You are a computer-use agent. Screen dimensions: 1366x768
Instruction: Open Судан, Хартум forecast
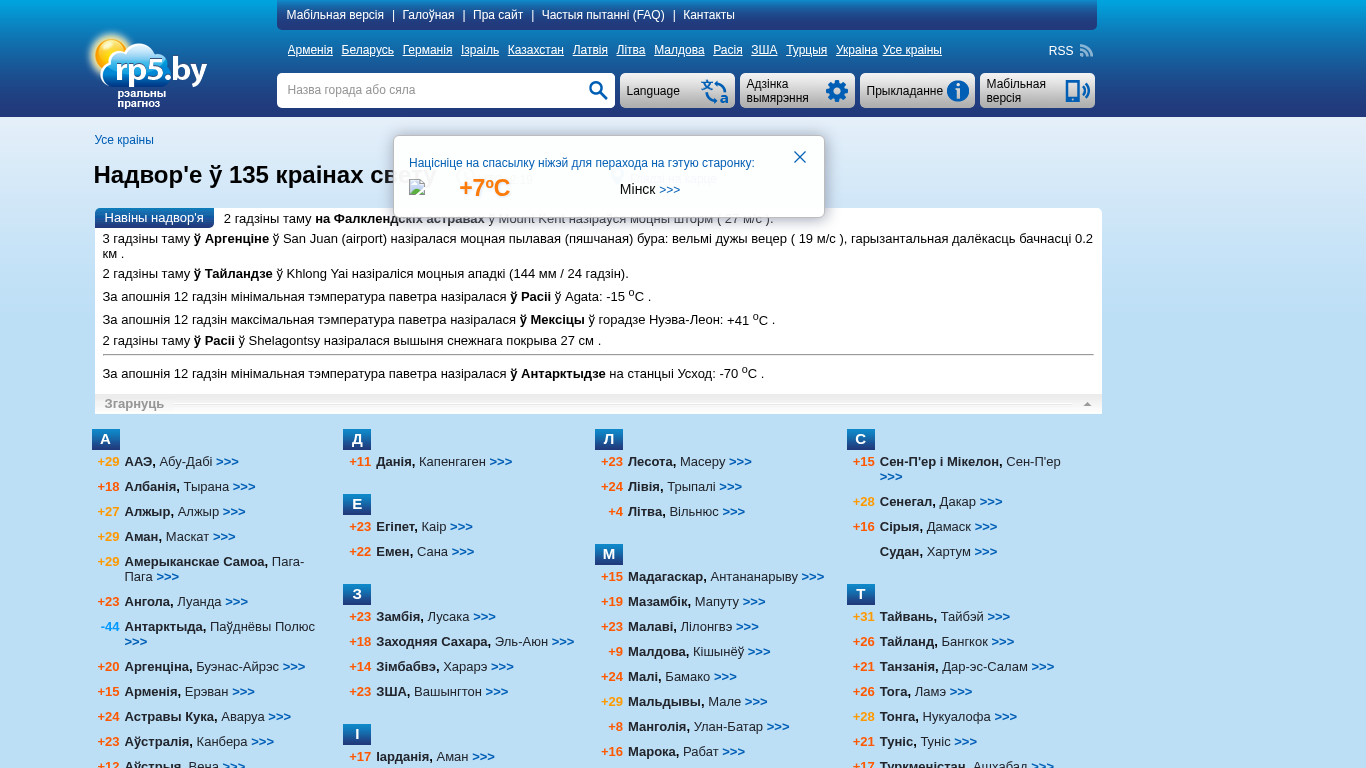coord(939,552)
